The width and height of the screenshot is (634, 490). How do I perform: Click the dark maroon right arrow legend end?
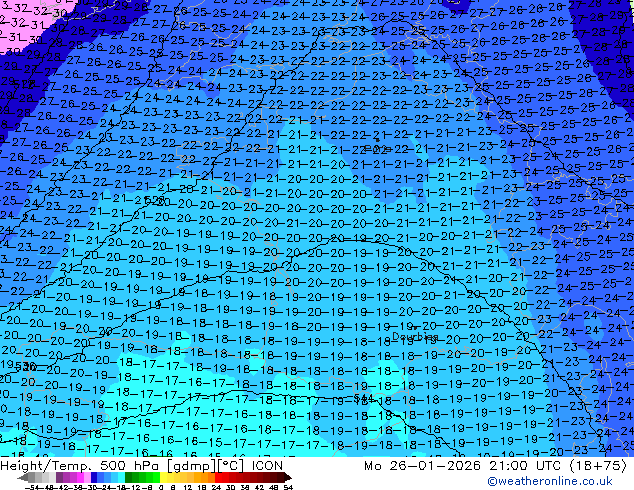click(x=287, y=477)
